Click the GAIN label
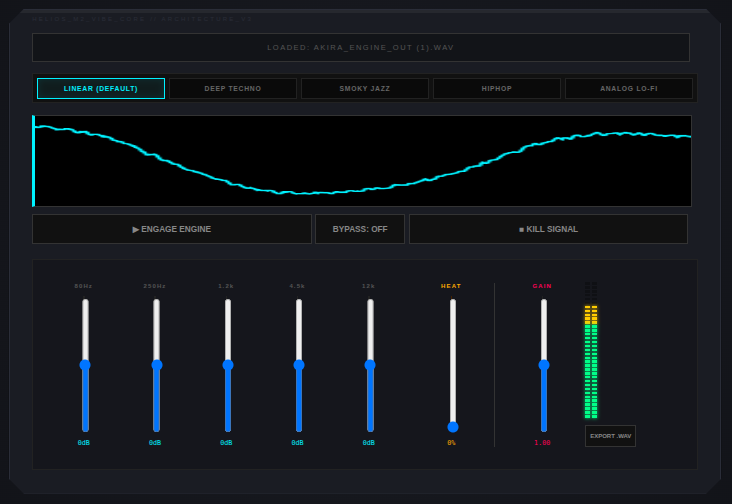The height and width of the screenshot is (504, 732). [542, 286]
